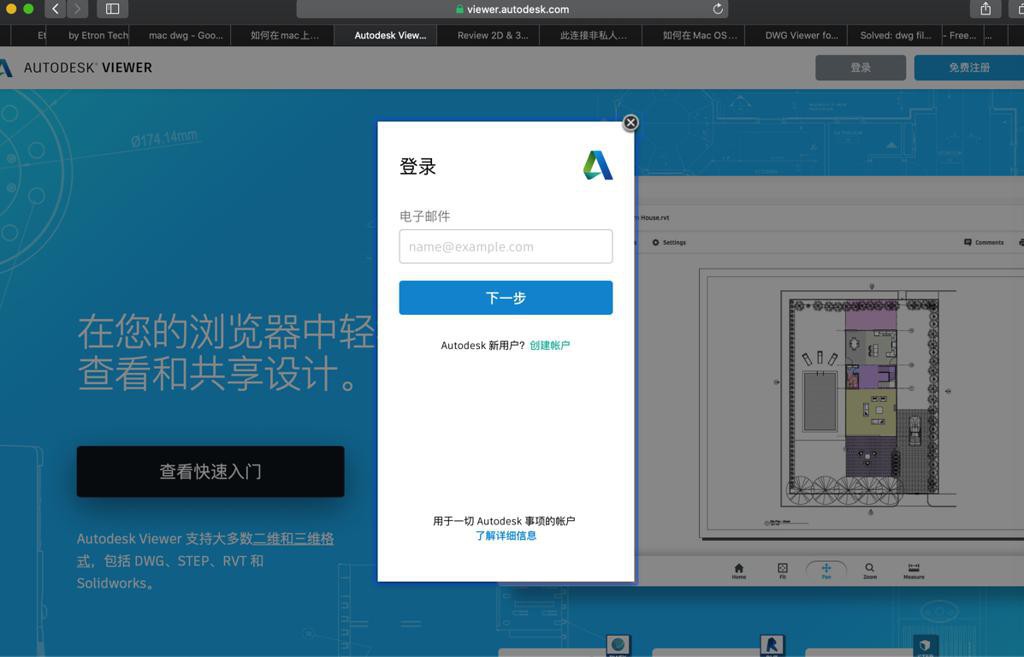
Task: Click the 查看快速入门 button
Action: (210, 472)
